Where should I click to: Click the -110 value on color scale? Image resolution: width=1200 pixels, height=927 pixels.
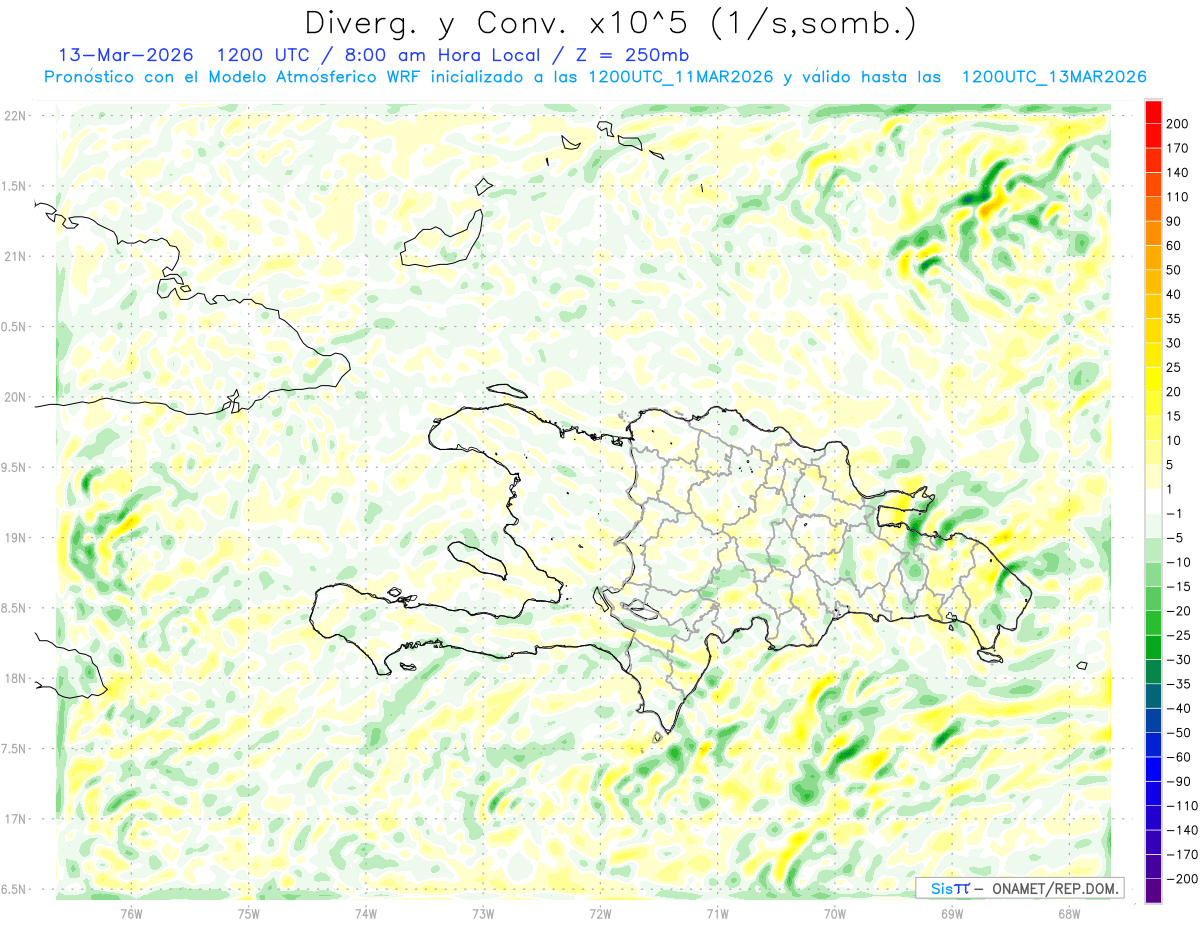tap(1181, 805)
